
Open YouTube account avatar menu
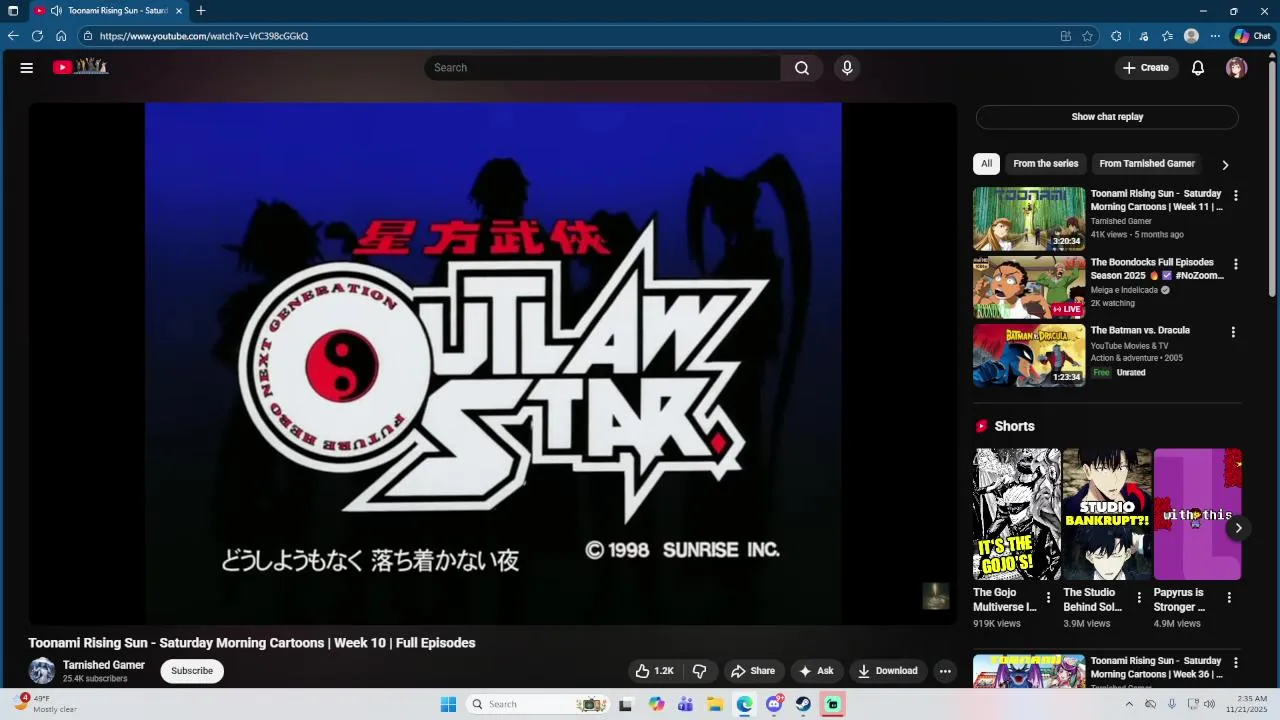point(1237,68)
